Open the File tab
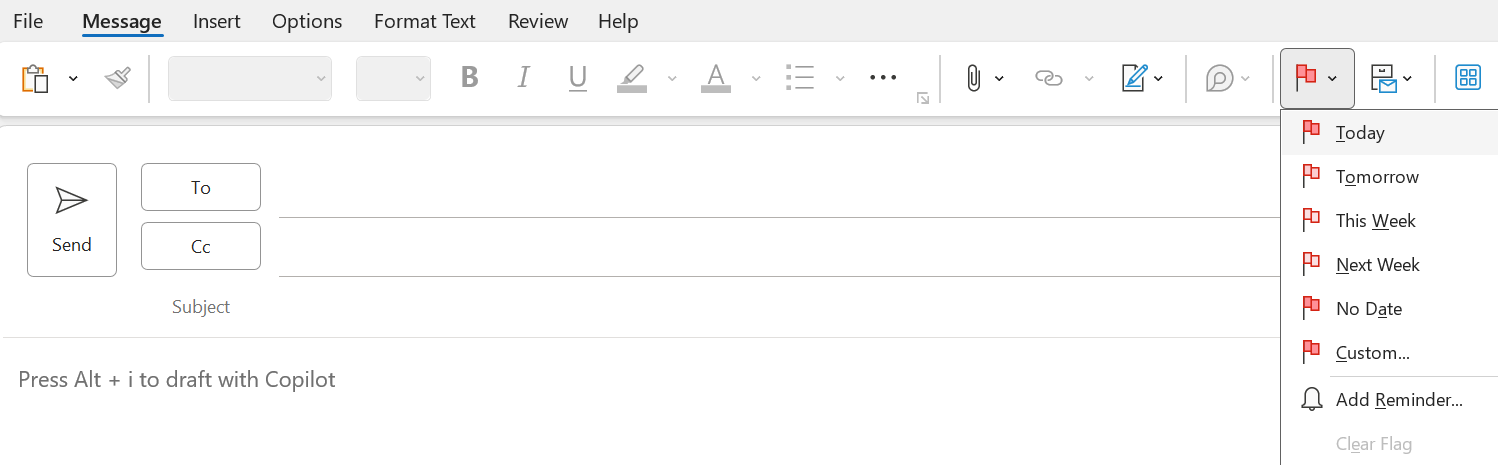 coord(28,21)
